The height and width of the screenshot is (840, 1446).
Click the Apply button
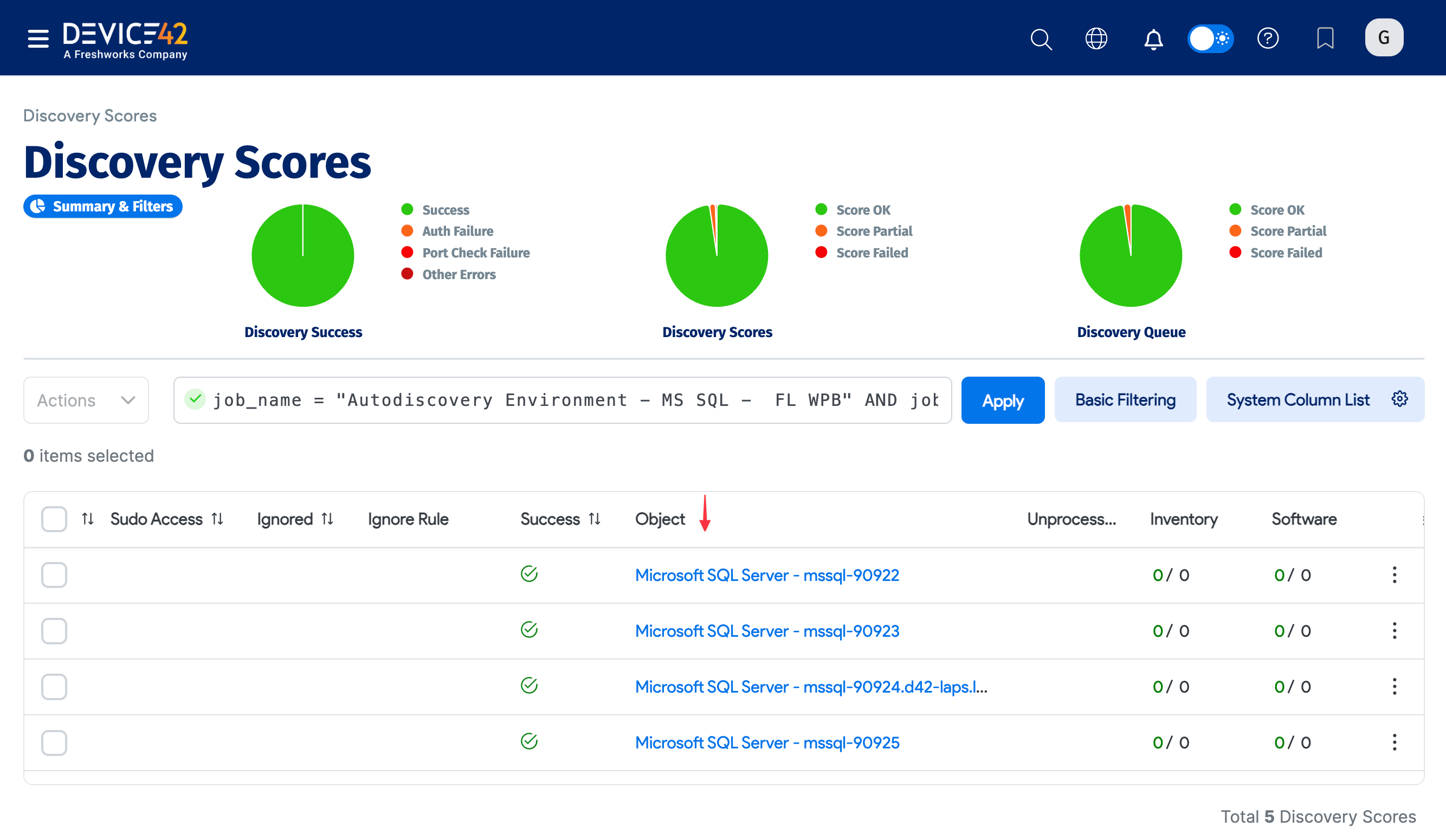point(1003,400)
